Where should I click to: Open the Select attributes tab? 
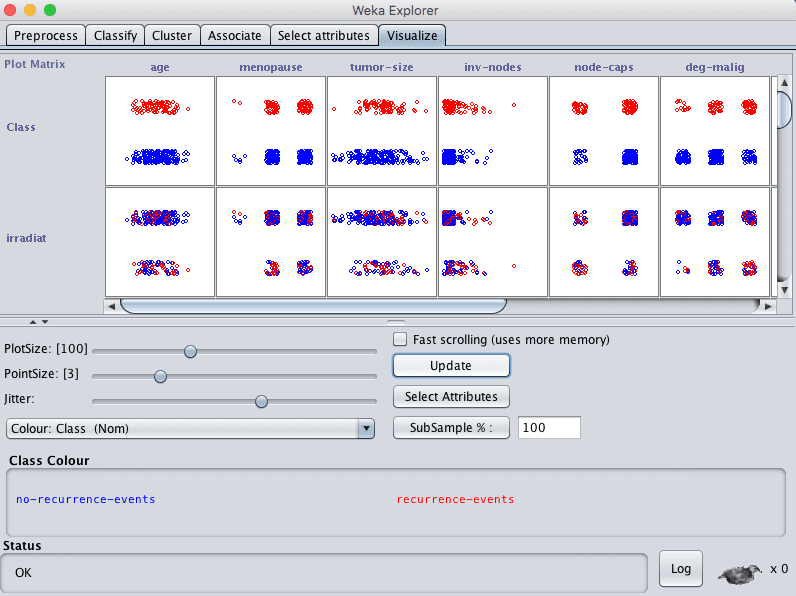324,36
